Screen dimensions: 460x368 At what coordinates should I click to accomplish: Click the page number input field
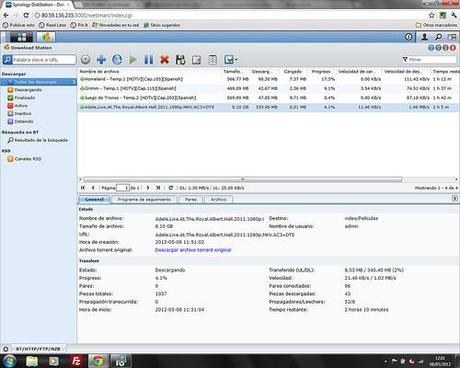click(x=123, y=188)
